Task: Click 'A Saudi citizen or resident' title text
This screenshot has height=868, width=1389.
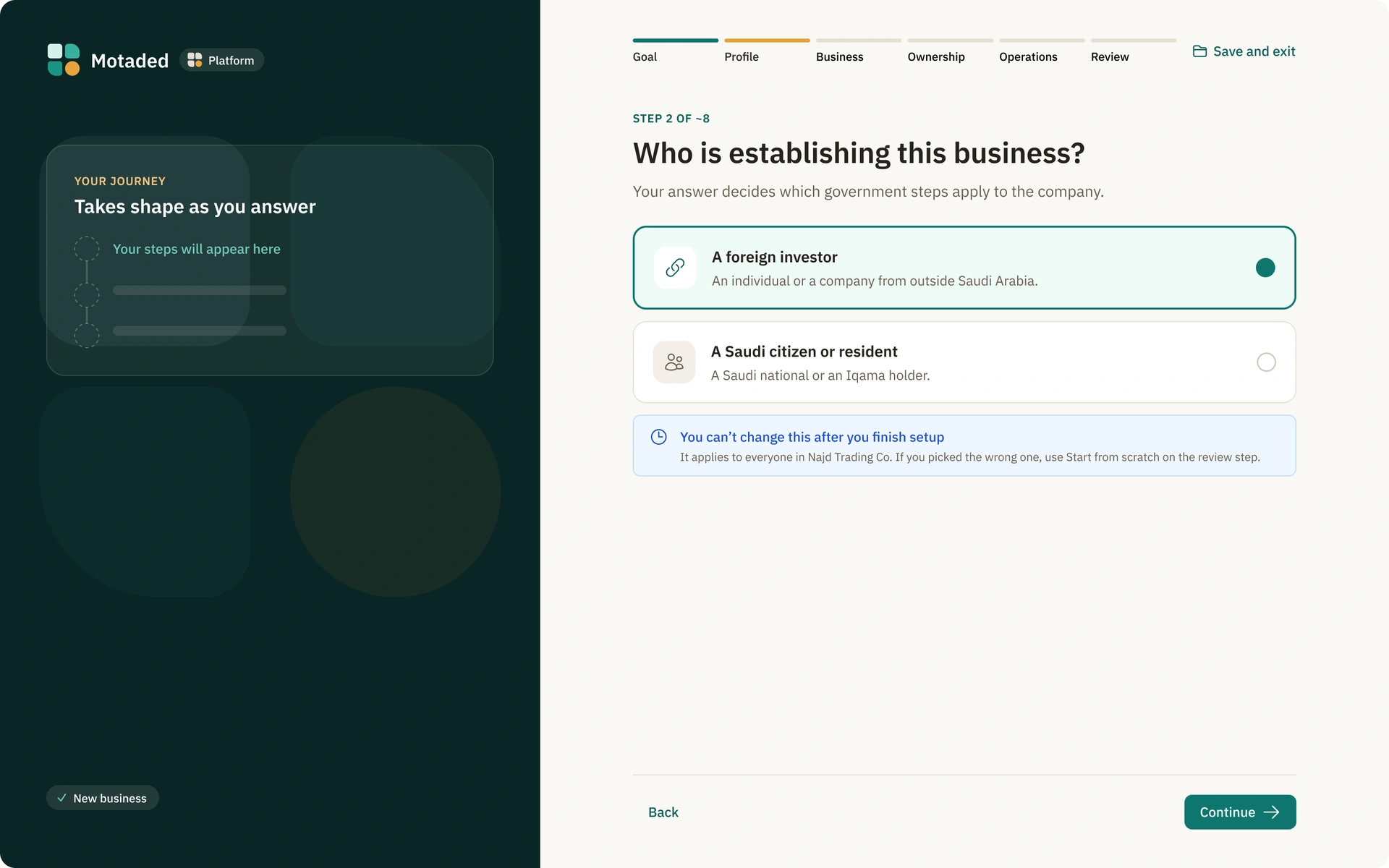Action: [804, 352]
